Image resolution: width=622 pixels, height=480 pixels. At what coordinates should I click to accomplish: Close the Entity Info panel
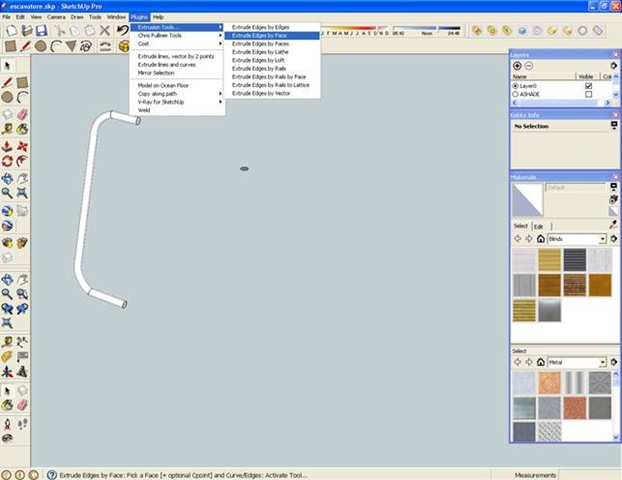(x=616, y=115)
